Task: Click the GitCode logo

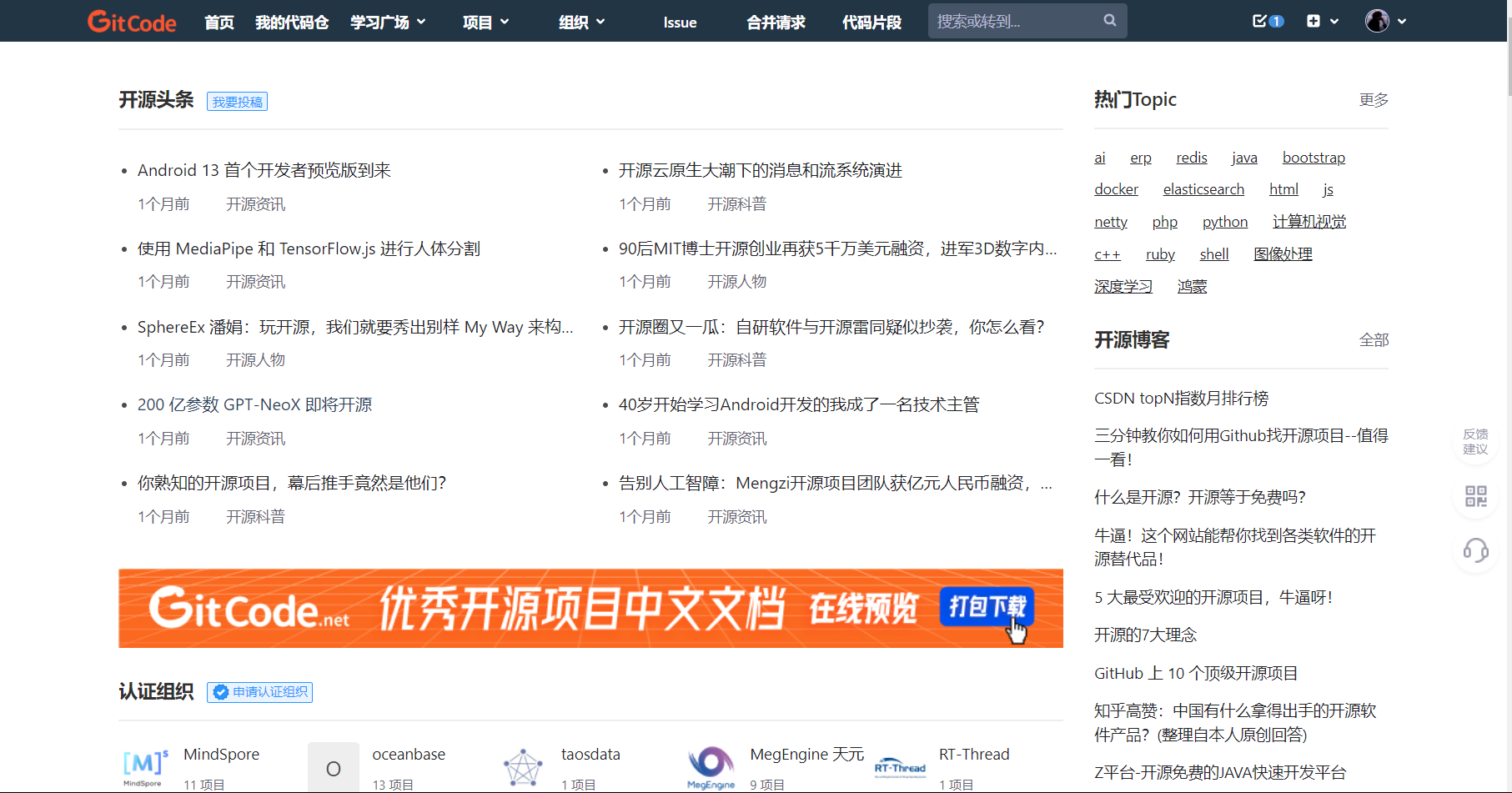Action: (132, 21)
